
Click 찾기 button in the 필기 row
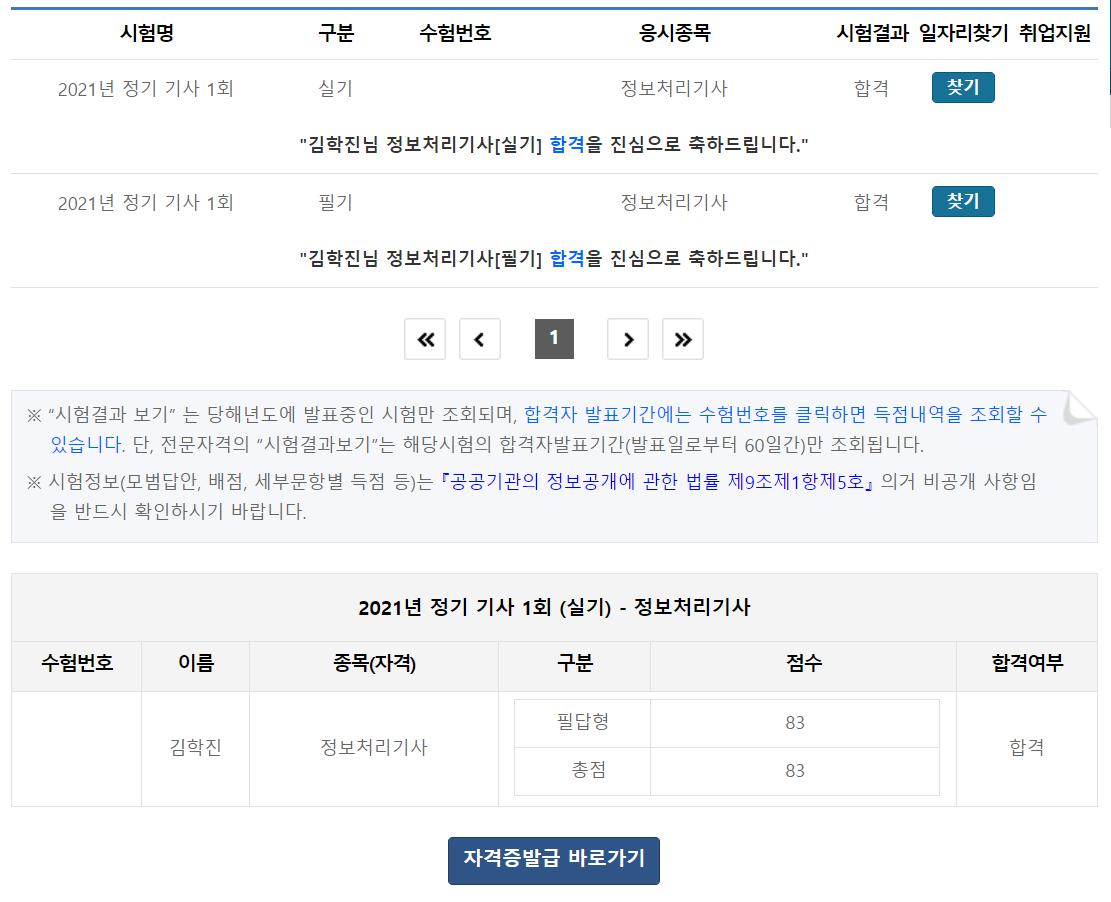click(x=962, y=202)
